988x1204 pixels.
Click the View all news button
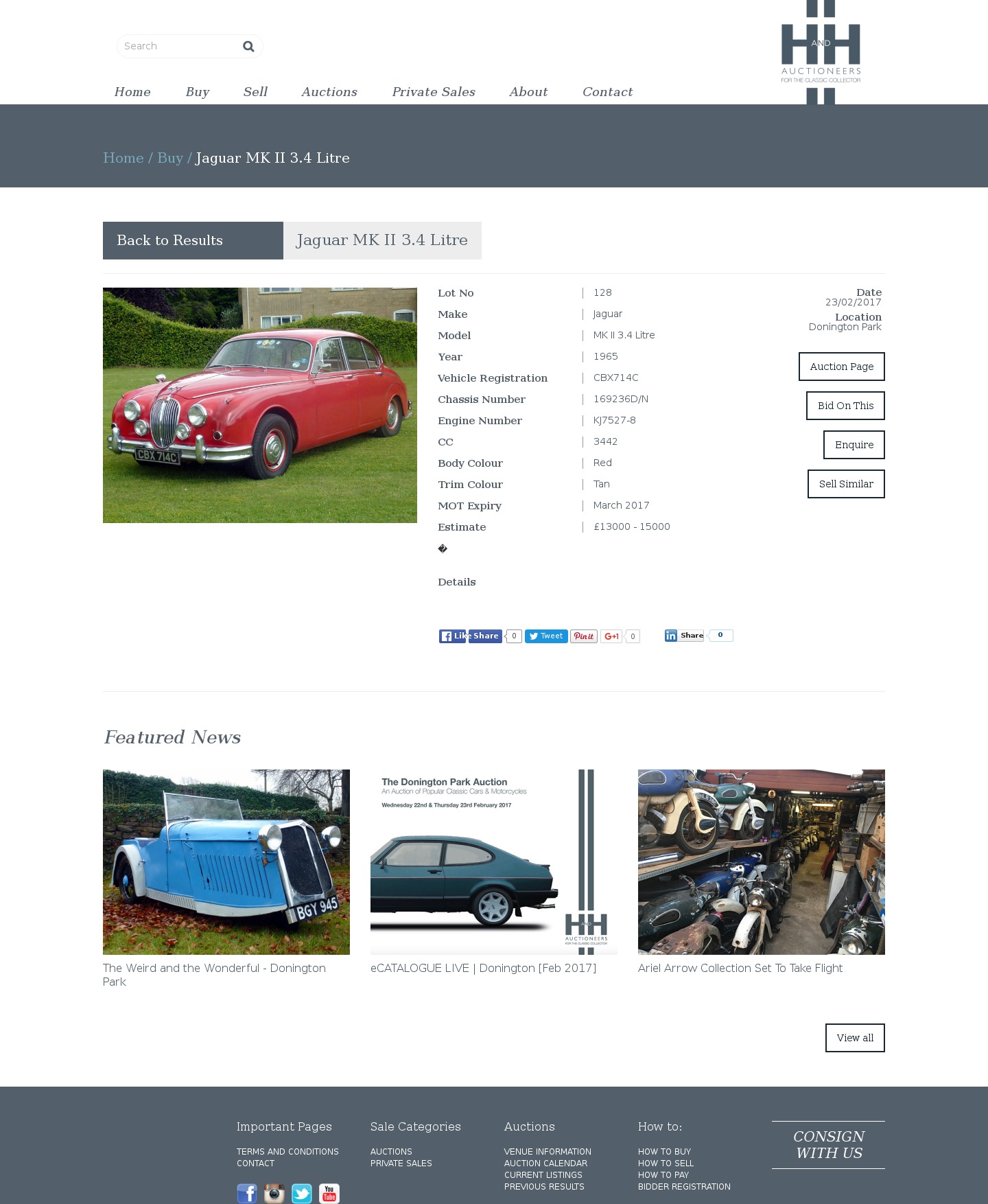point(855,1038)
